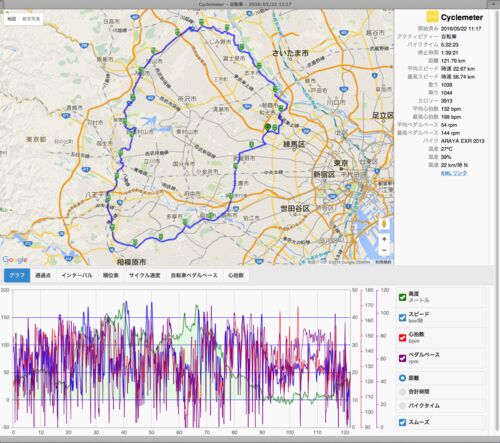Switch map to 地図 view
This screenshot has width=500, height=443.
12,19
